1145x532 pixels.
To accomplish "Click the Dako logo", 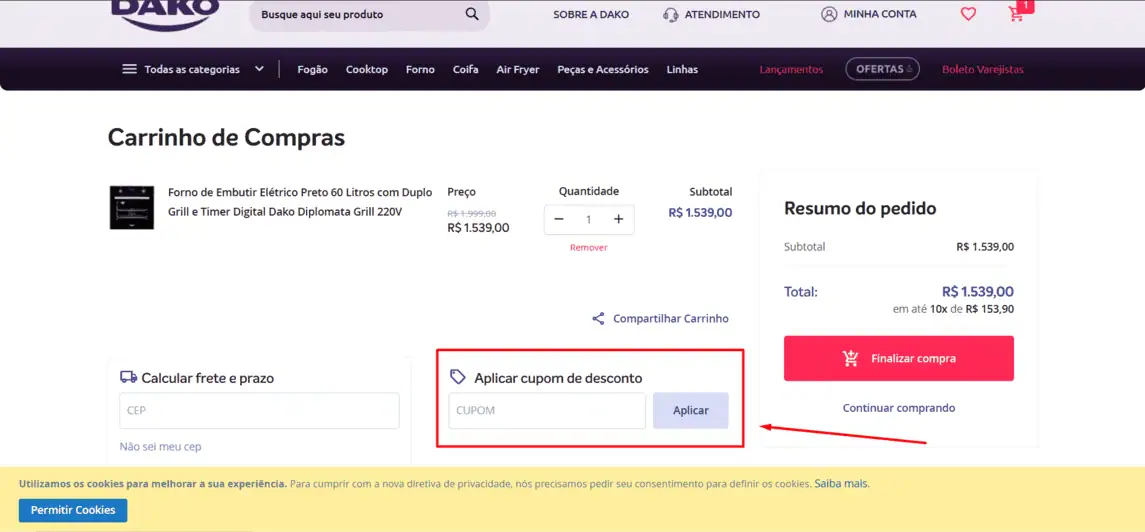I will tap(165, 15).
